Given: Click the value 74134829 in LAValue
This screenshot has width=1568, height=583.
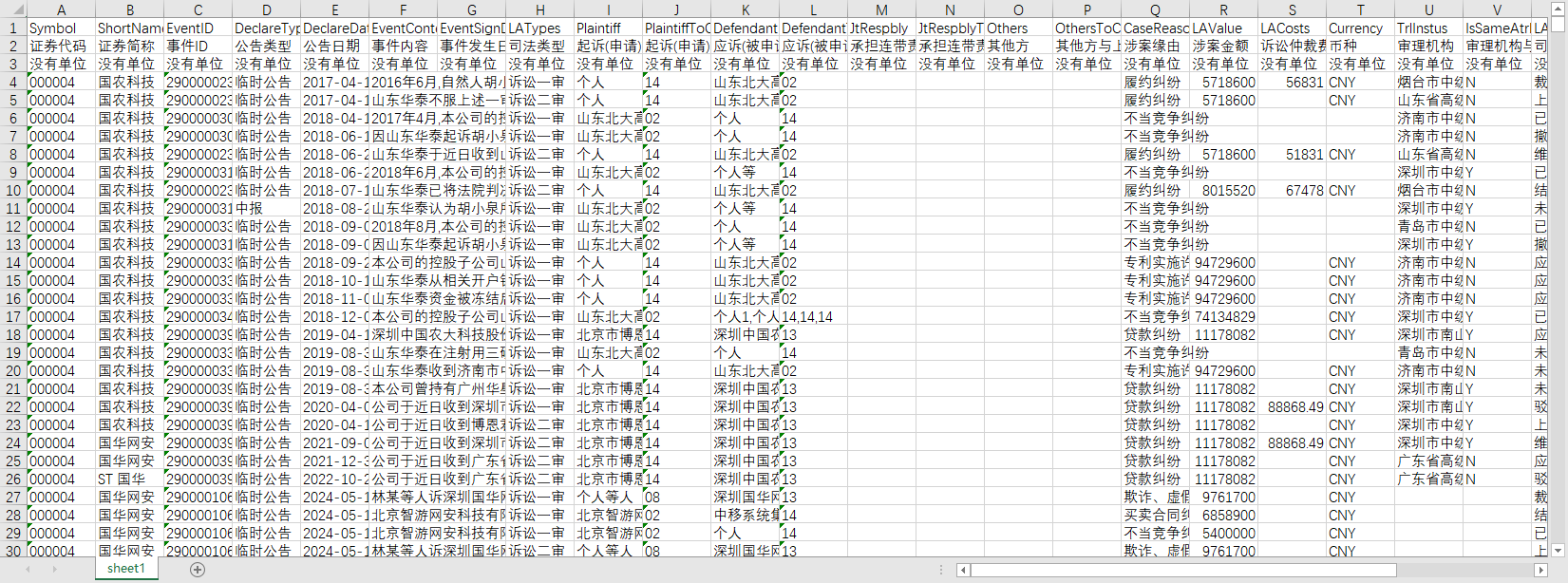Looking at the screenshot, I should (x=1223, y=317).
